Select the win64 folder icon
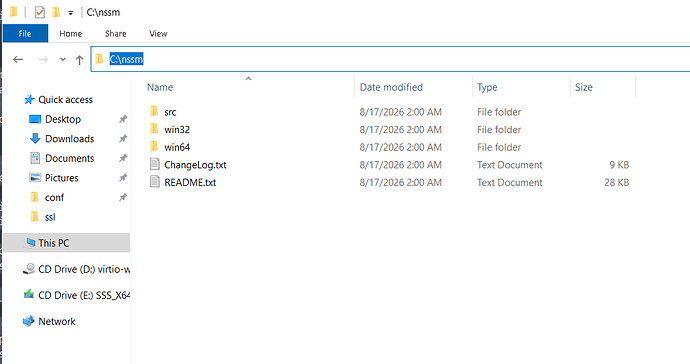 click(154, 147)
